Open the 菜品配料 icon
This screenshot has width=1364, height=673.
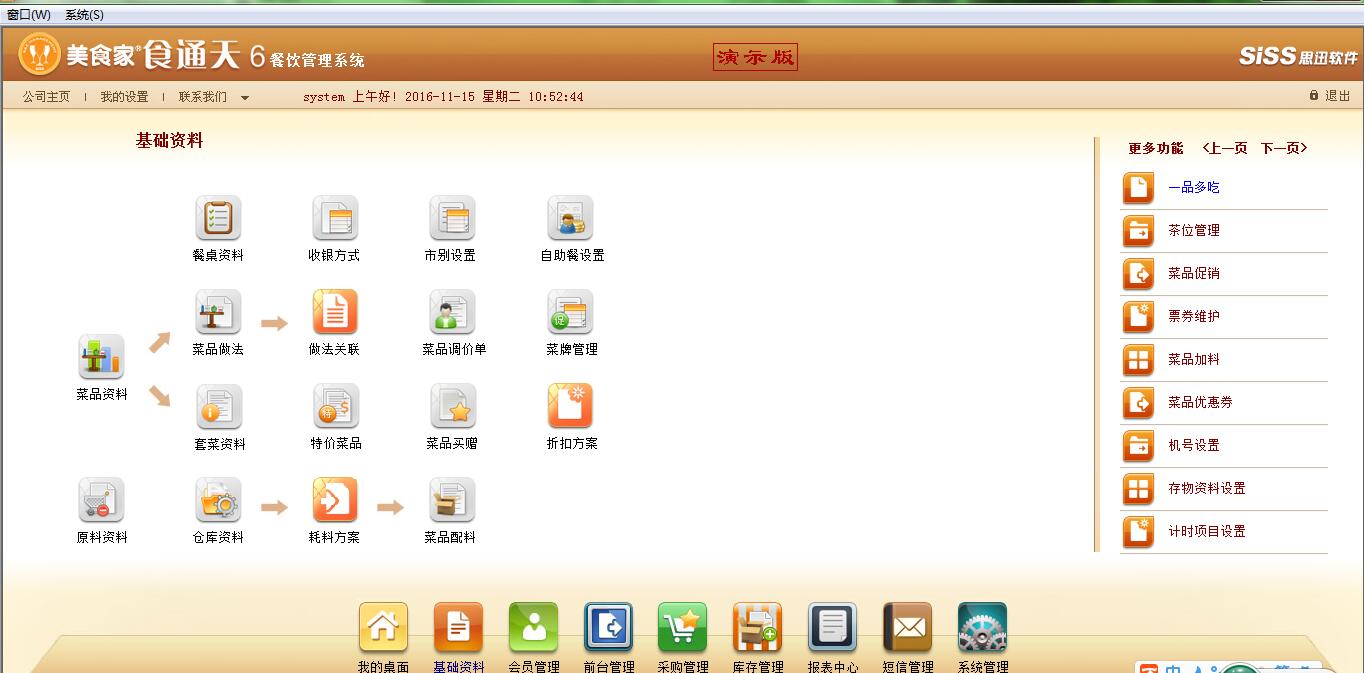(452, 500)
